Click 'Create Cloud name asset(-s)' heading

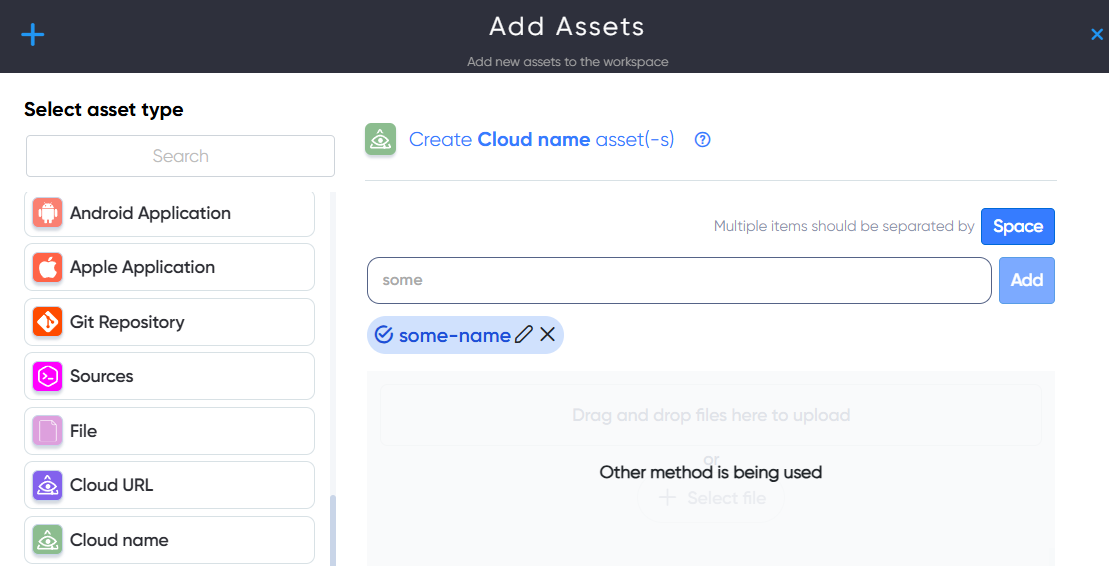point(542,139)
